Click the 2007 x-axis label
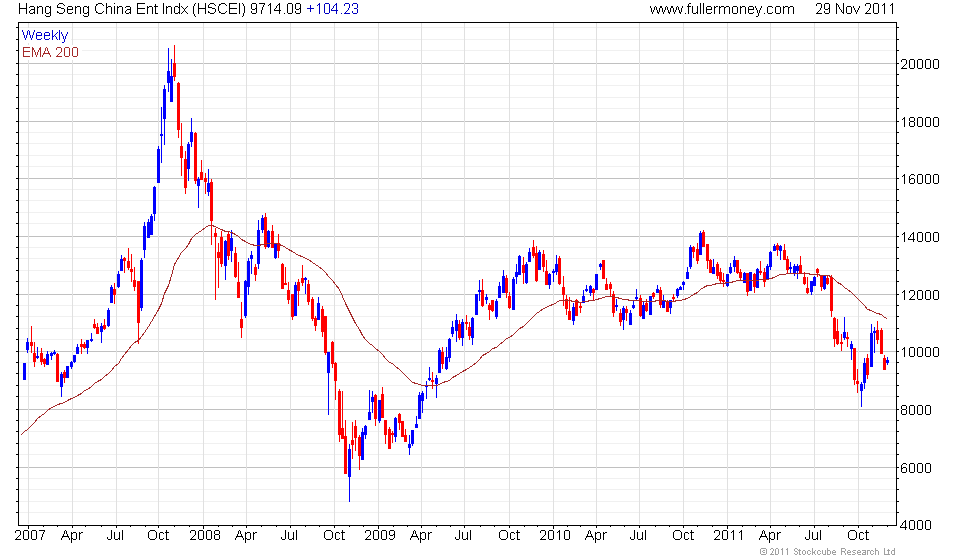The image size is (980, 560). 30,536
